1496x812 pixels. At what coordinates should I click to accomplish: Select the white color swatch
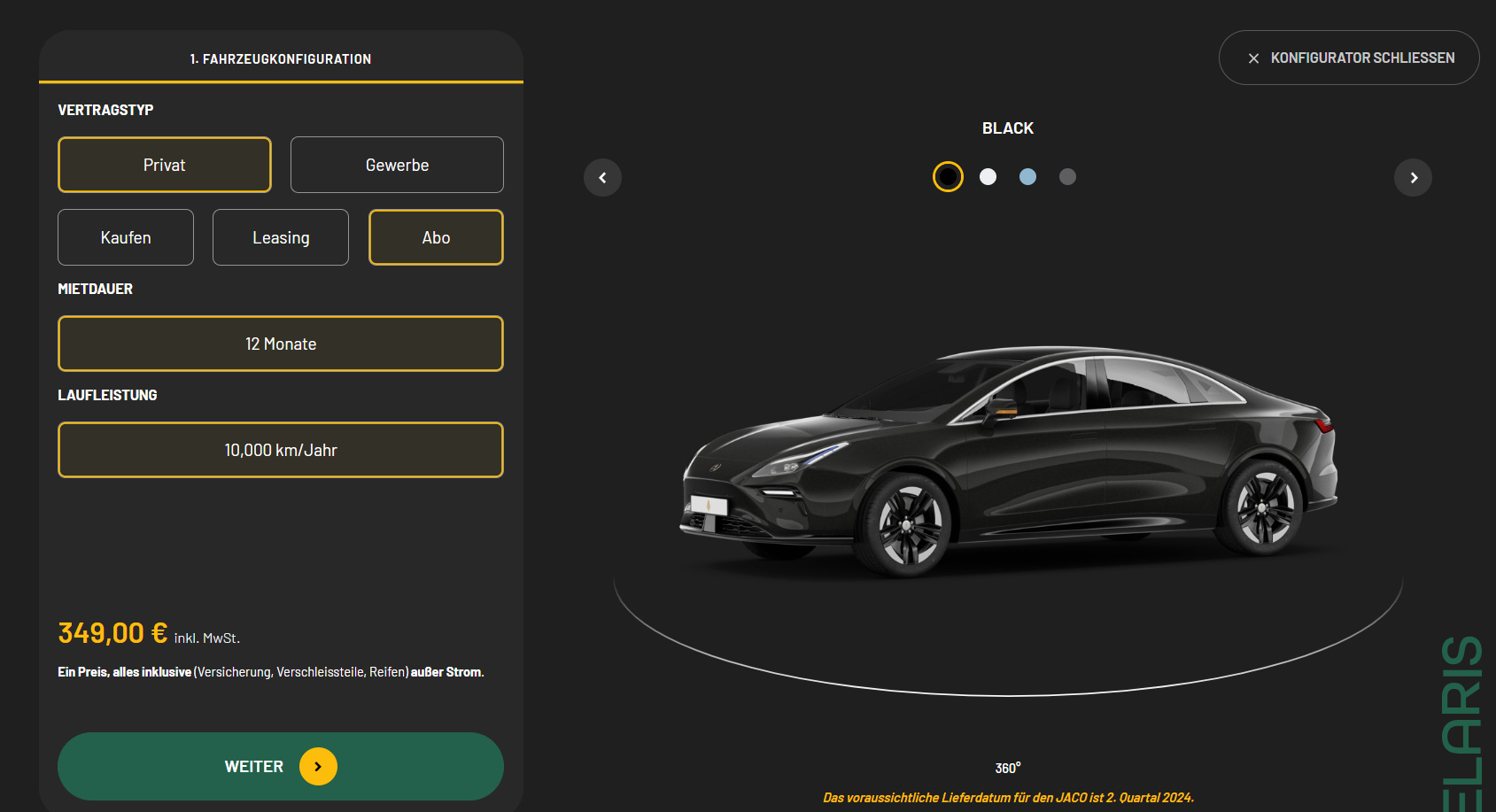point(988,177)
